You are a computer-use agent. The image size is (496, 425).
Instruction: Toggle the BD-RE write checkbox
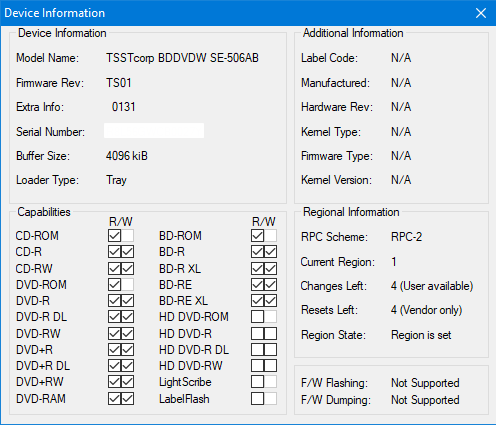point(271,285)
